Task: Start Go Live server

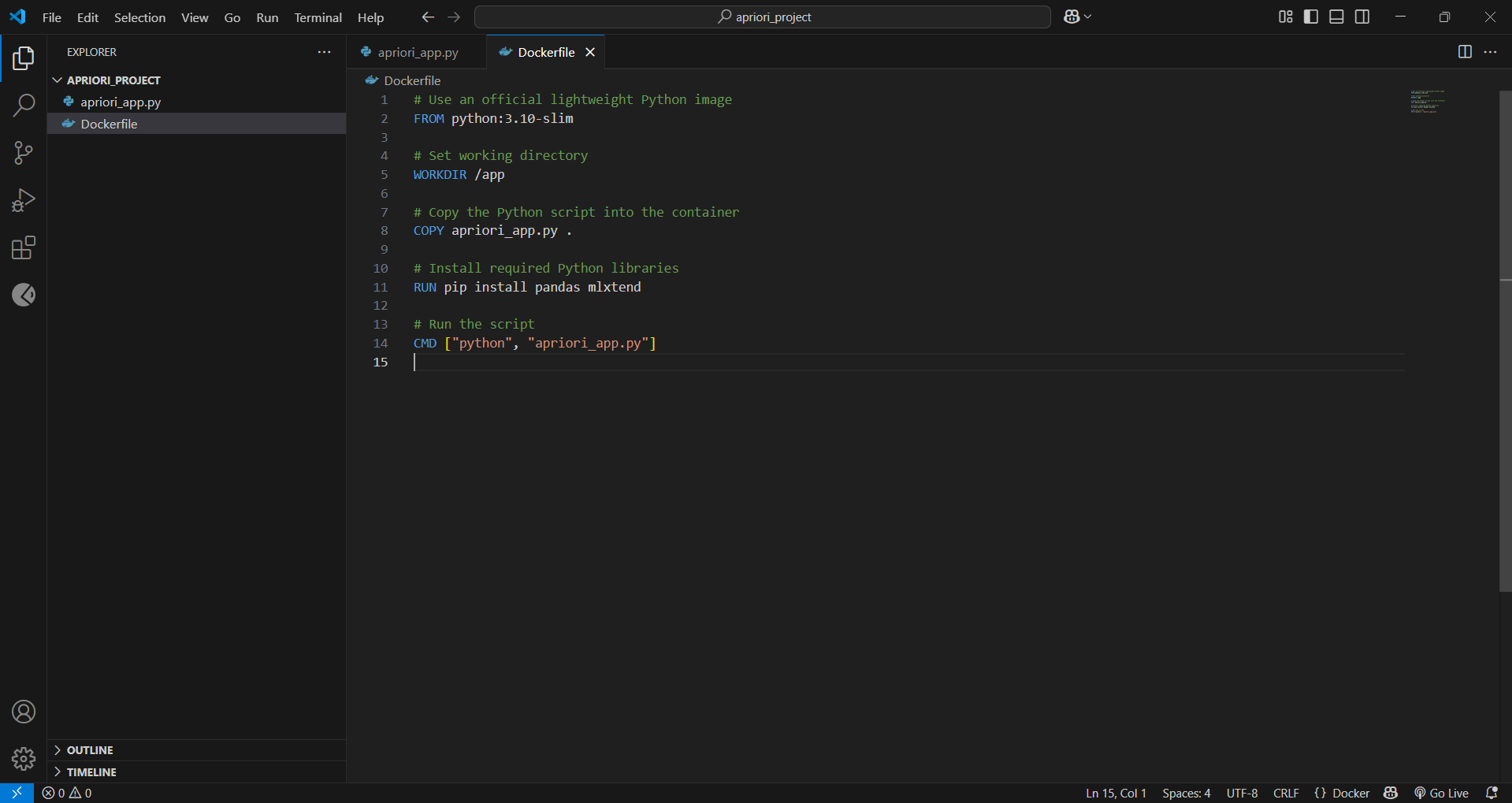Action: (1441, 793)
